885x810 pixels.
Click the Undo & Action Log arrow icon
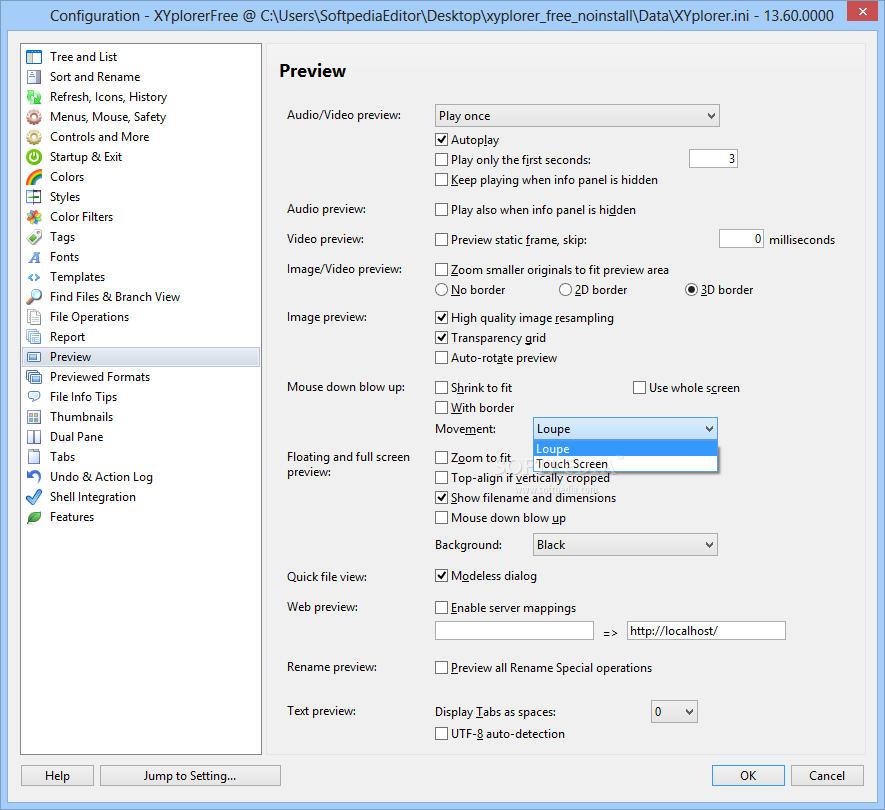pos(34,477)
